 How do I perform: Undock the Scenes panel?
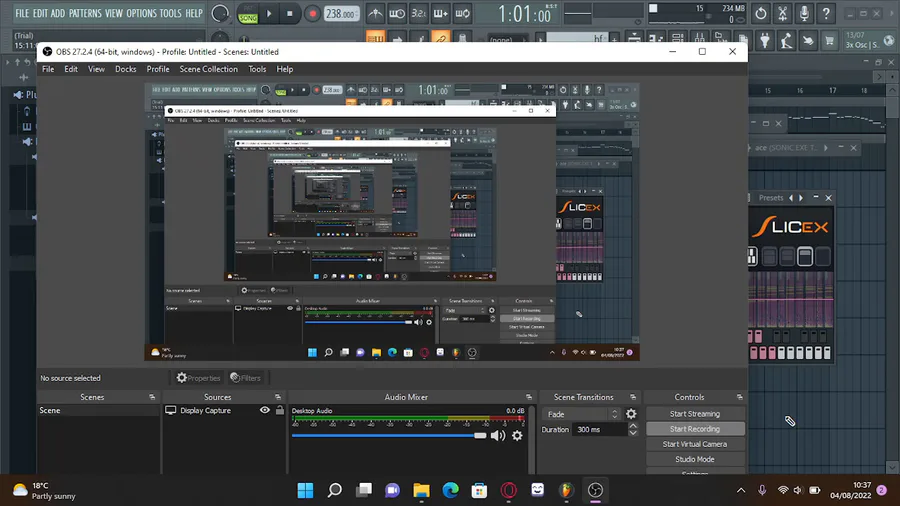coord(152,397)
